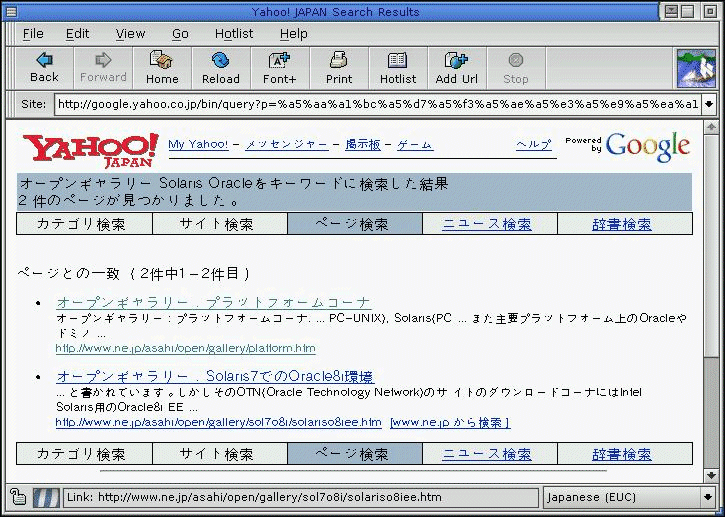The width and height of the screenshot is (725, 517).
Task: Open the Hotlist book icon
Action: click(x=397, y=60)
